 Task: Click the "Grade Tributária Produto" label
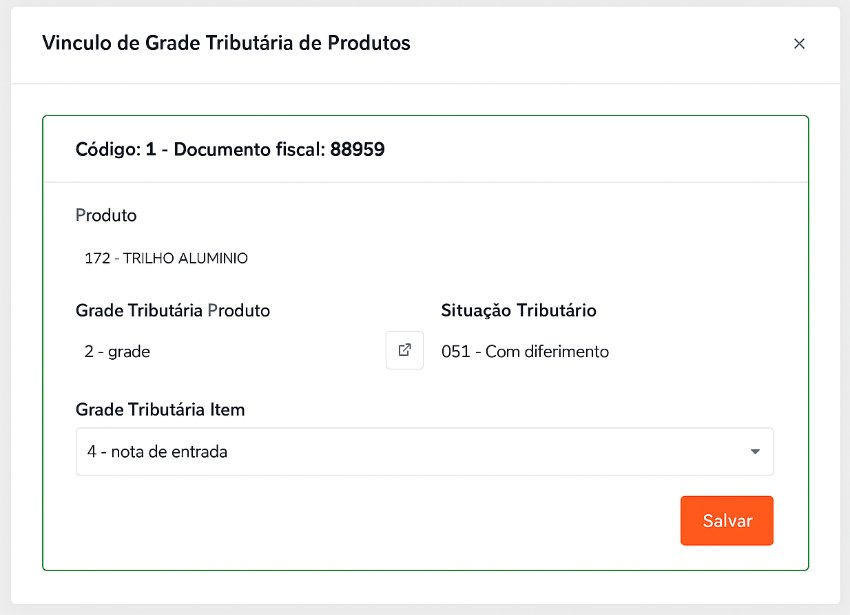pyautogui.click(x=173, y=310)
